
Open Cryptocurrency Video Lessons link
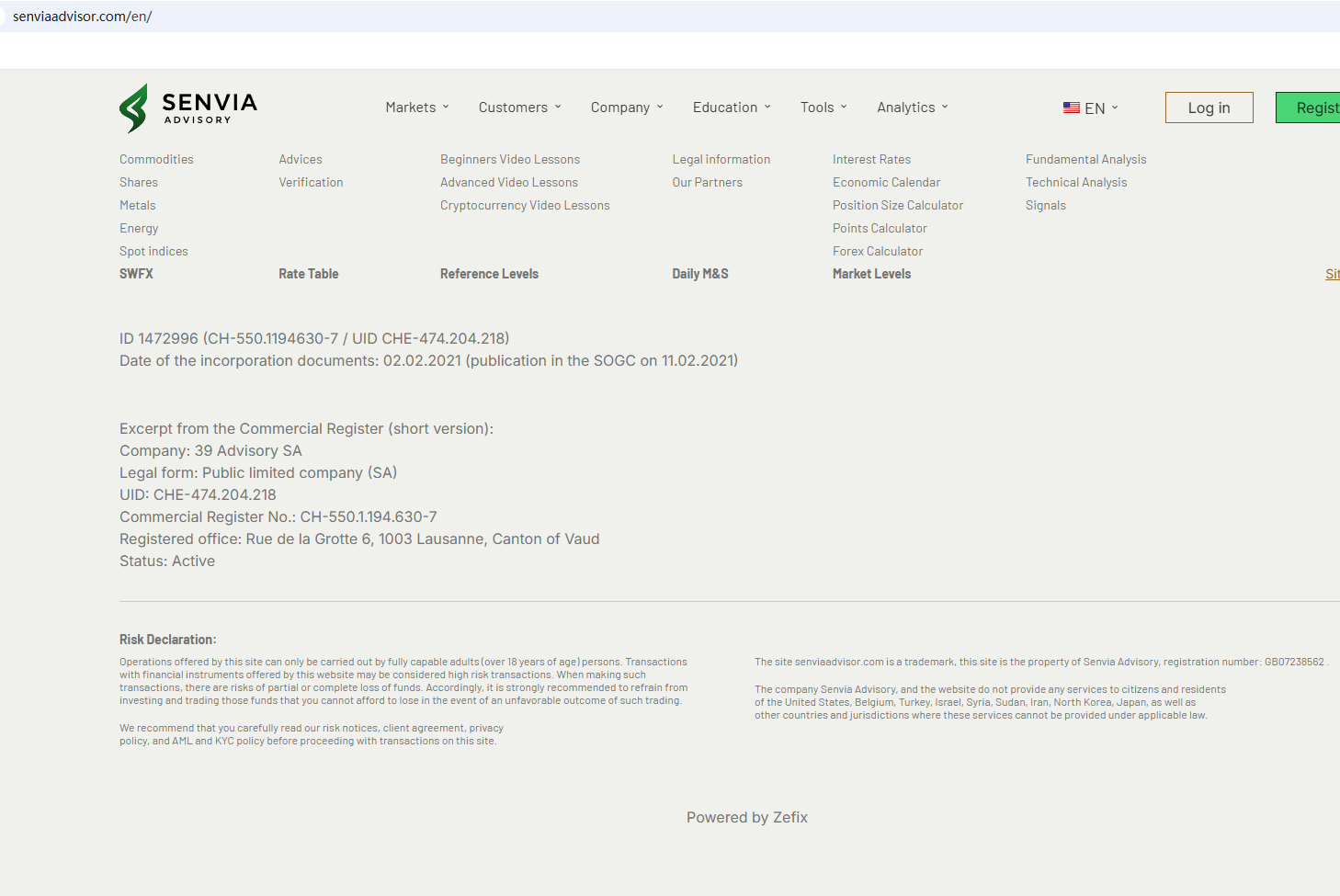525,205
